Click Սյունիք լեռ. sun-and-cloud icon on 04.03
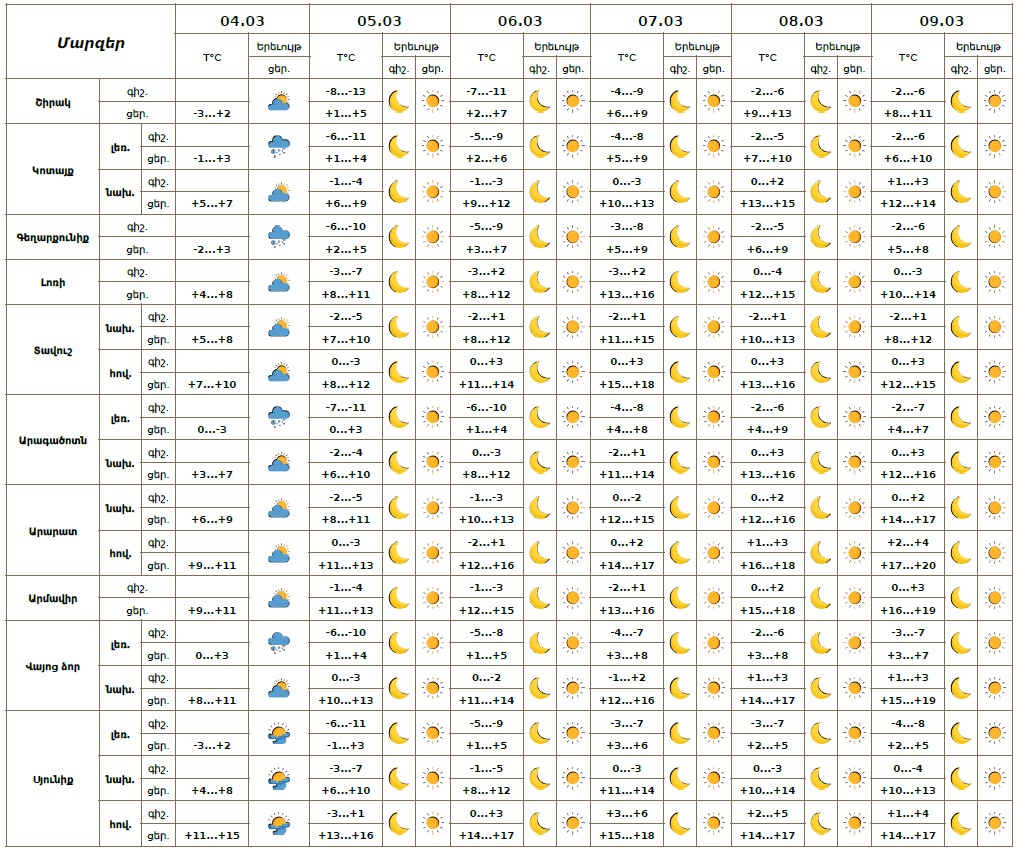 279,734
